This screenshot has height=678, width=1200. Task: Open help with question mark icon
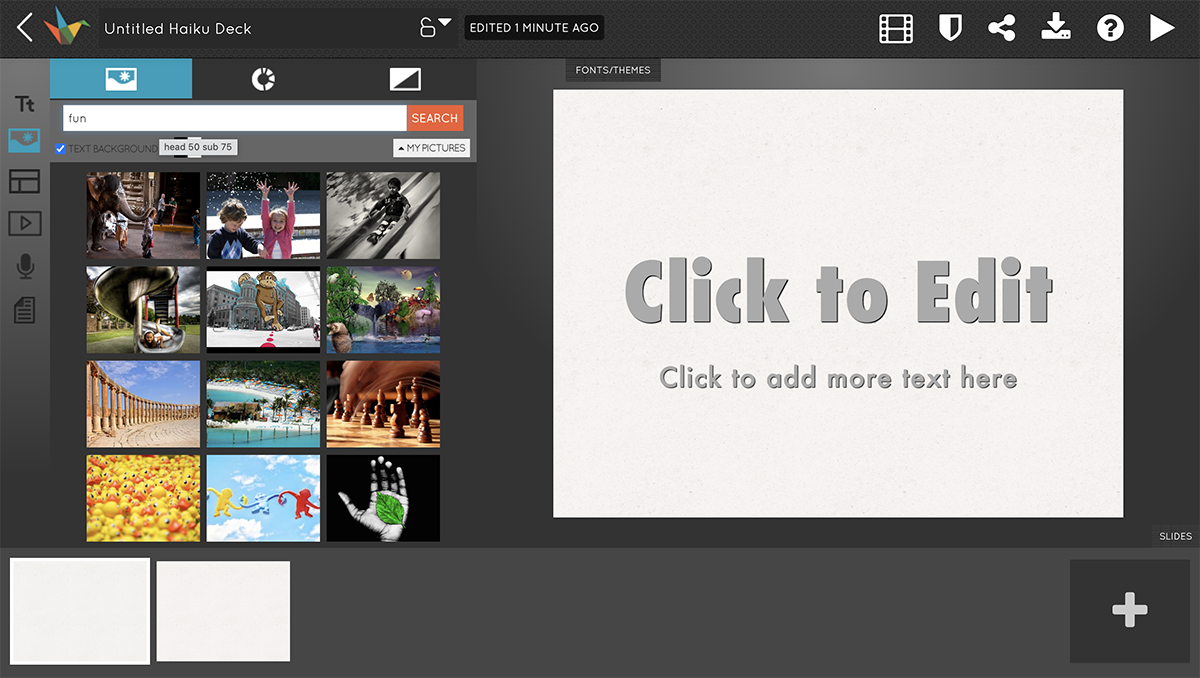coord(1110,28)
